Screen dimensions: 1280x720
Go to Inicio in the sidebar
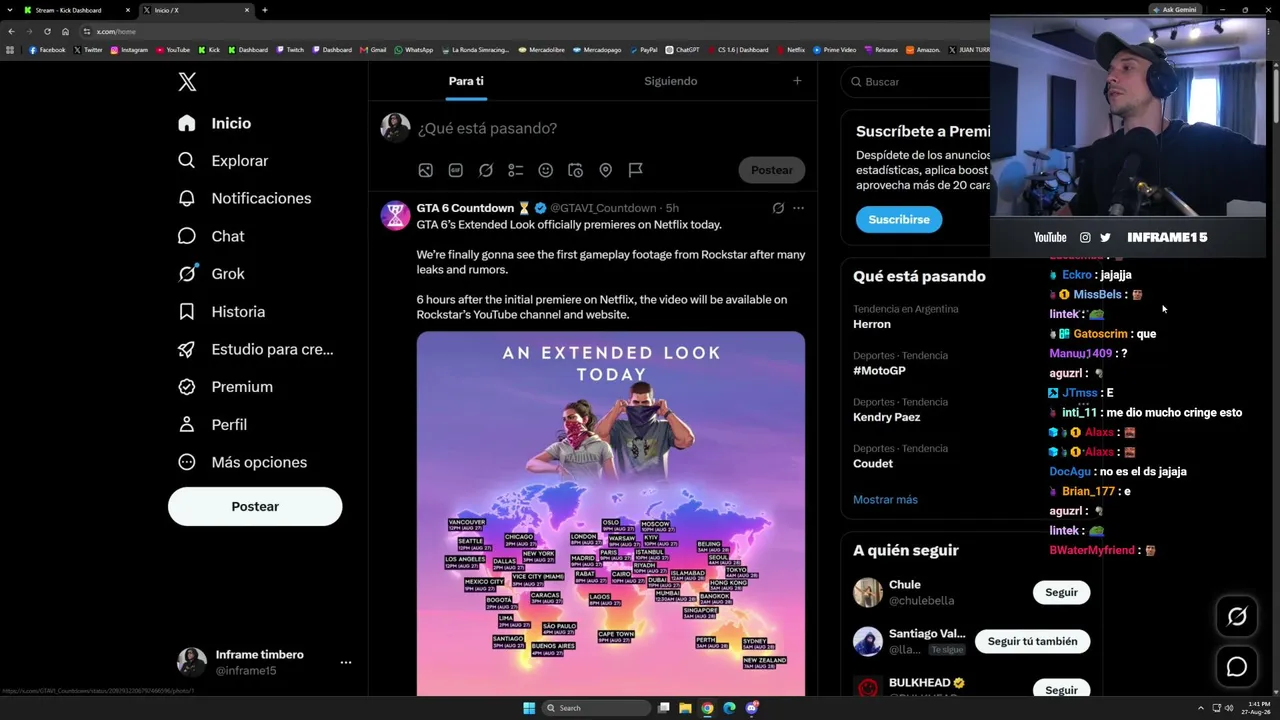[x=214, y=123]
